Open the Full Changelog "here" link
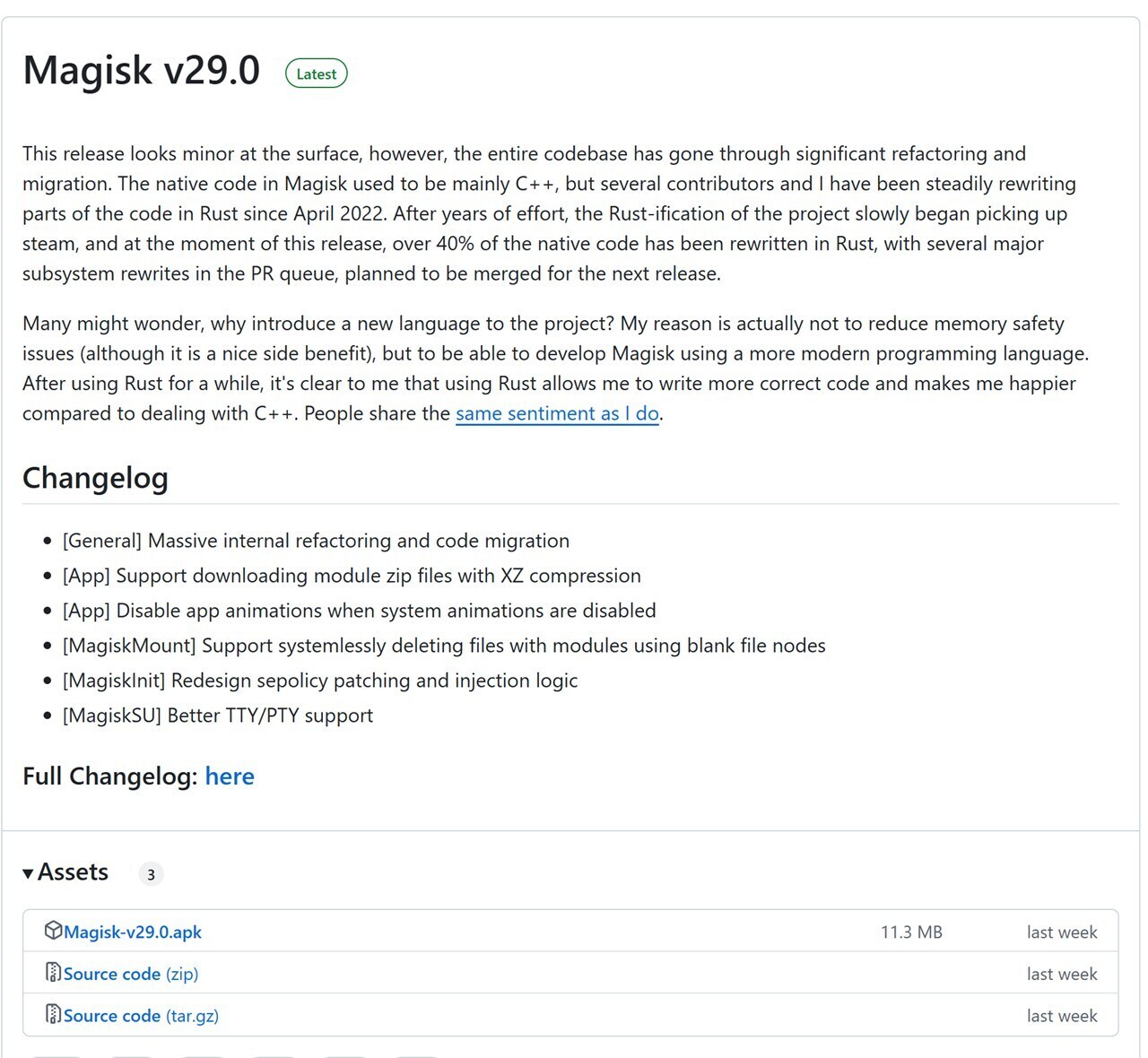Viewport: 1148px width, 1058px height. pos(230,776)
